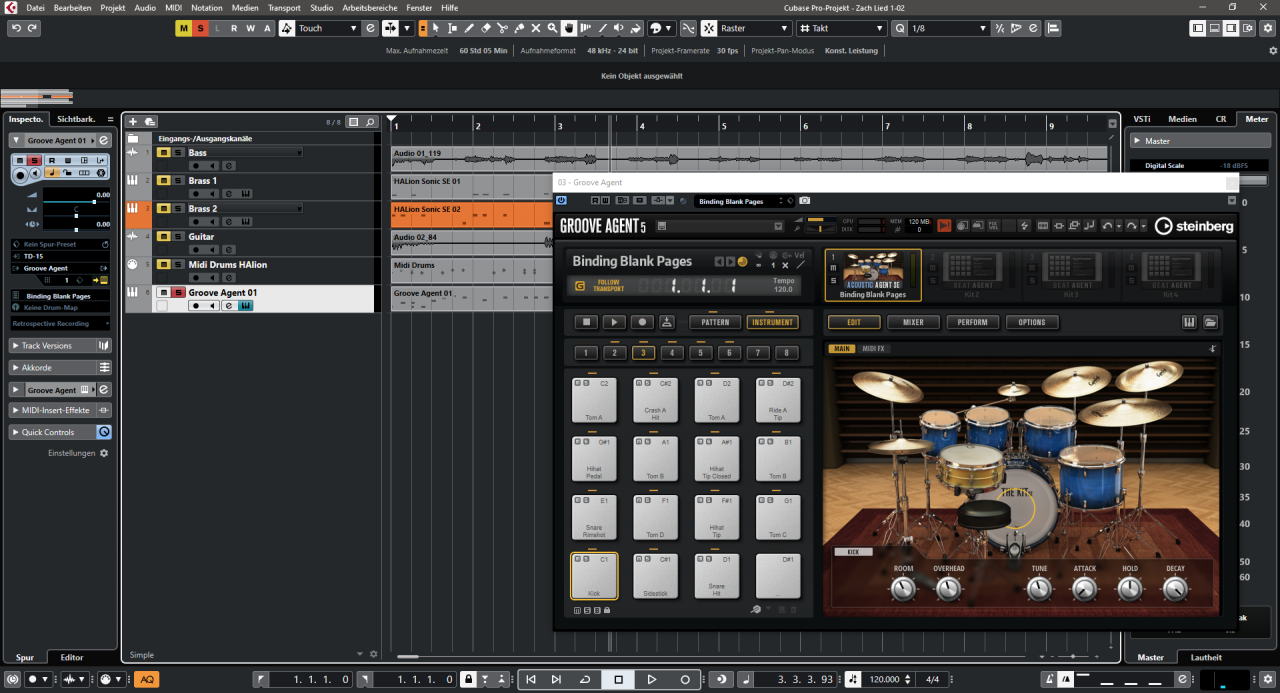Screen dimensions: 1280x693
Task: Open the Arbeitsbereiche menu
Action: pyautogui.click(x=369, y=7)
